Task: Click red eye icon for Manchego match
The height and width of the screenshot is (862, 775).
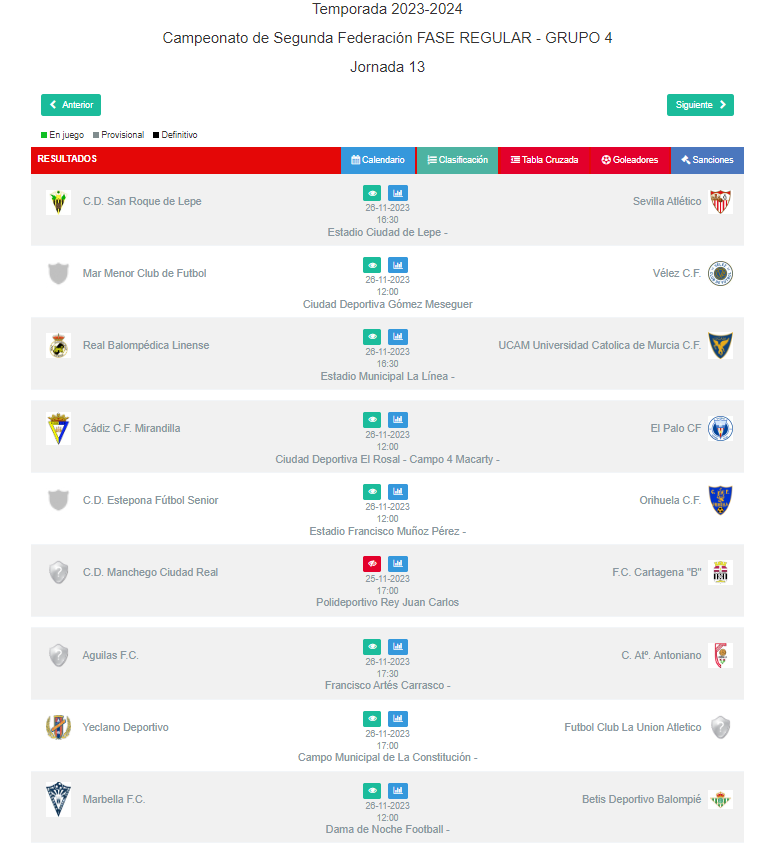Action: click(x=372, y=564)
